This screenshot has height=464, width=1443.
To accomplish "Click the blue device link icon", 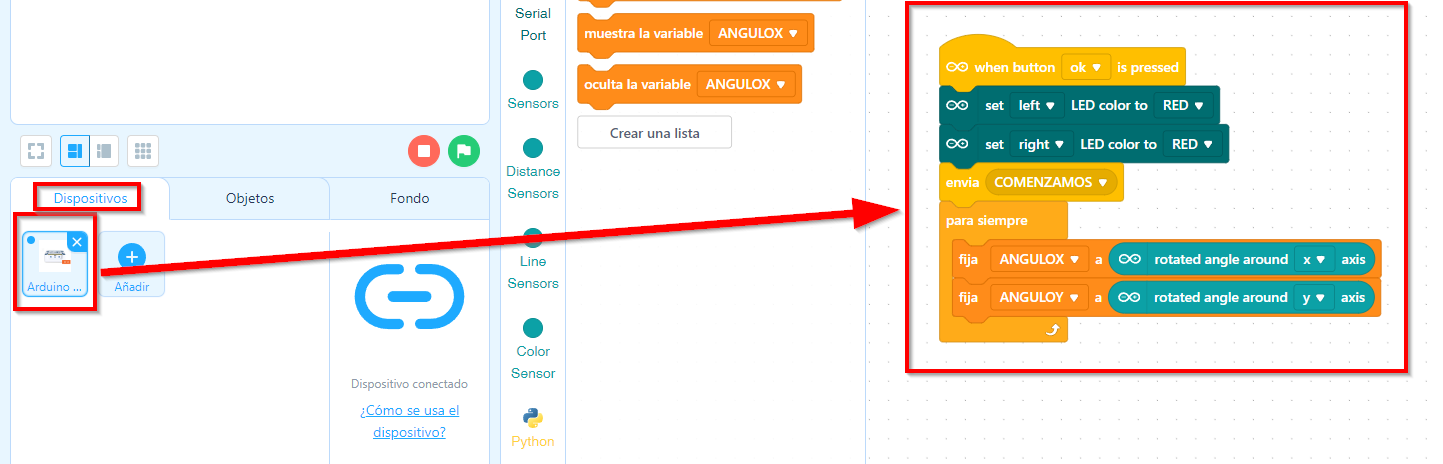I will 409,296.
